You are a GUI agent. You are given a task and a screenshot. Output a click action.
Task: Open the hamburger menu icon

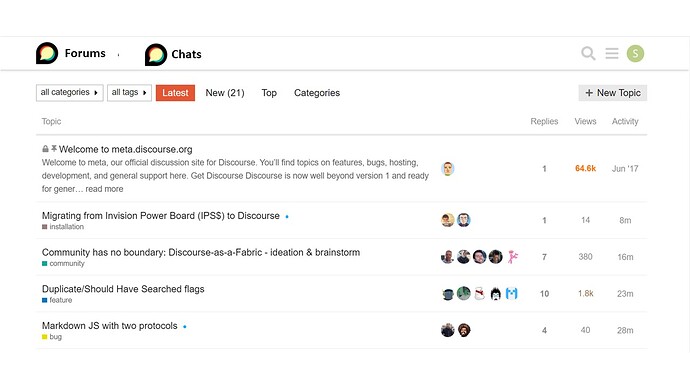pyautogui.click(x=612, y=53)
